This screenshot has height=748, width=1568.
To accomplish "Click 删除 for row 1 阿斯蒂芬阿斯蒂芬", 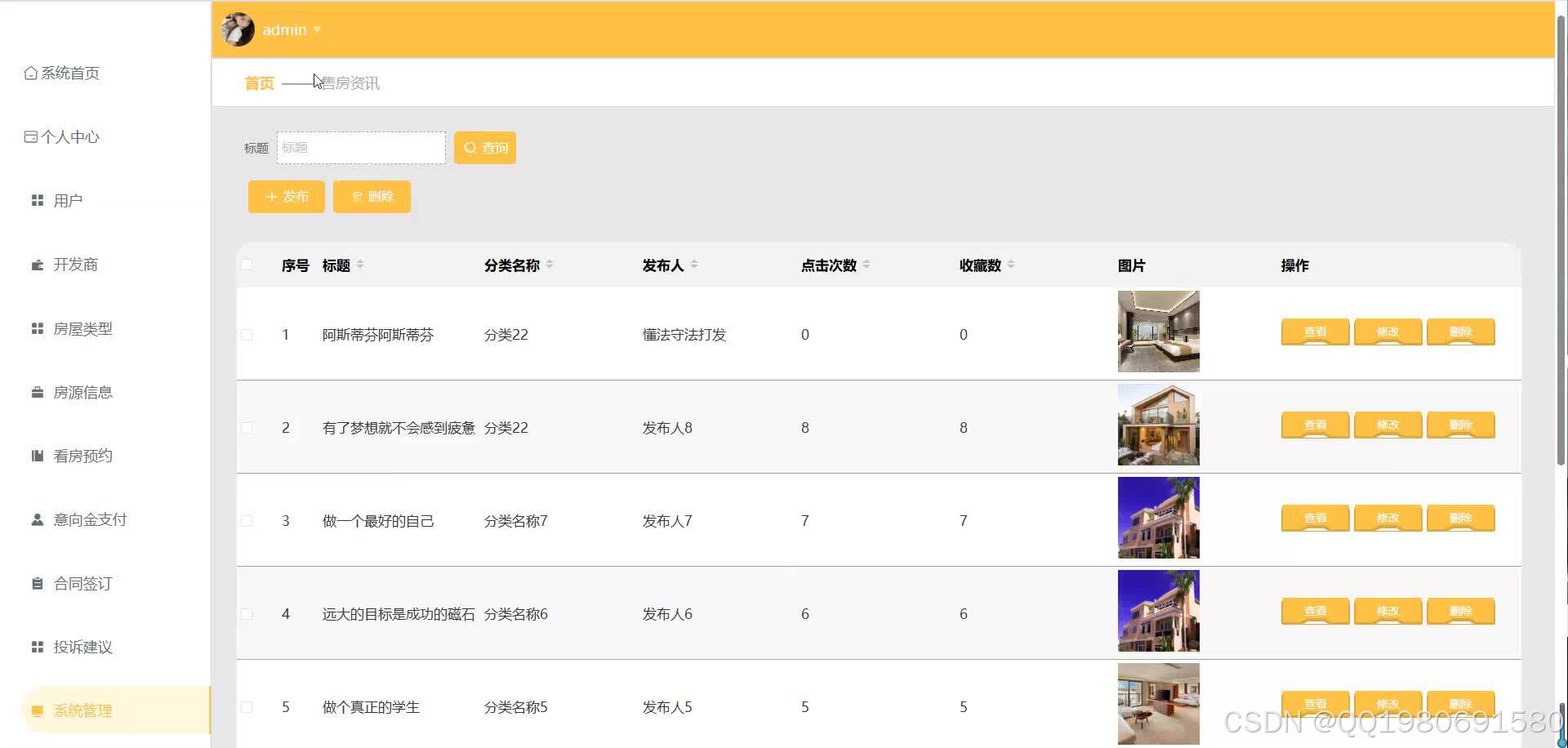I will click(1460, 332).
